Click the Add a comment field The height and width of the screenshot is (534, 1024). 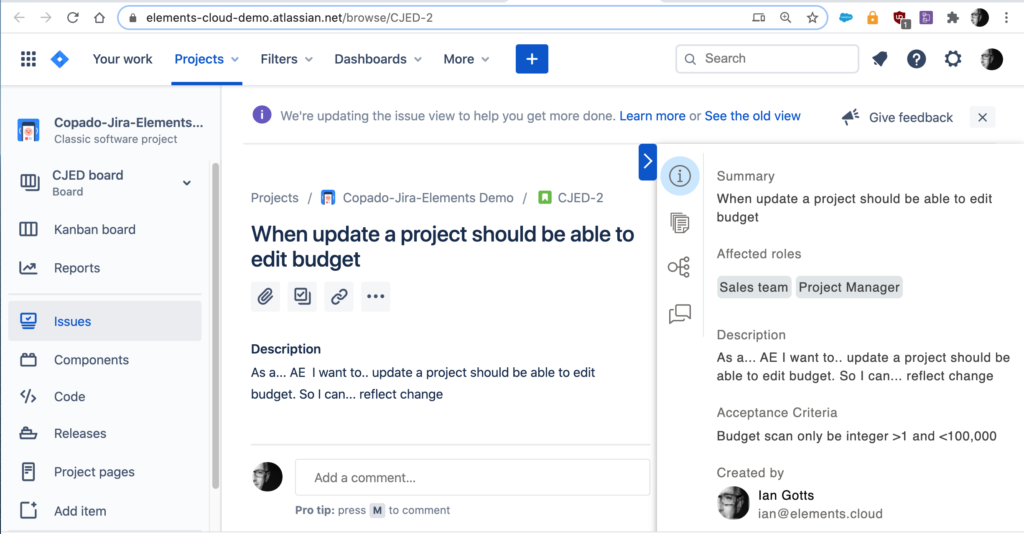point(472,477)
